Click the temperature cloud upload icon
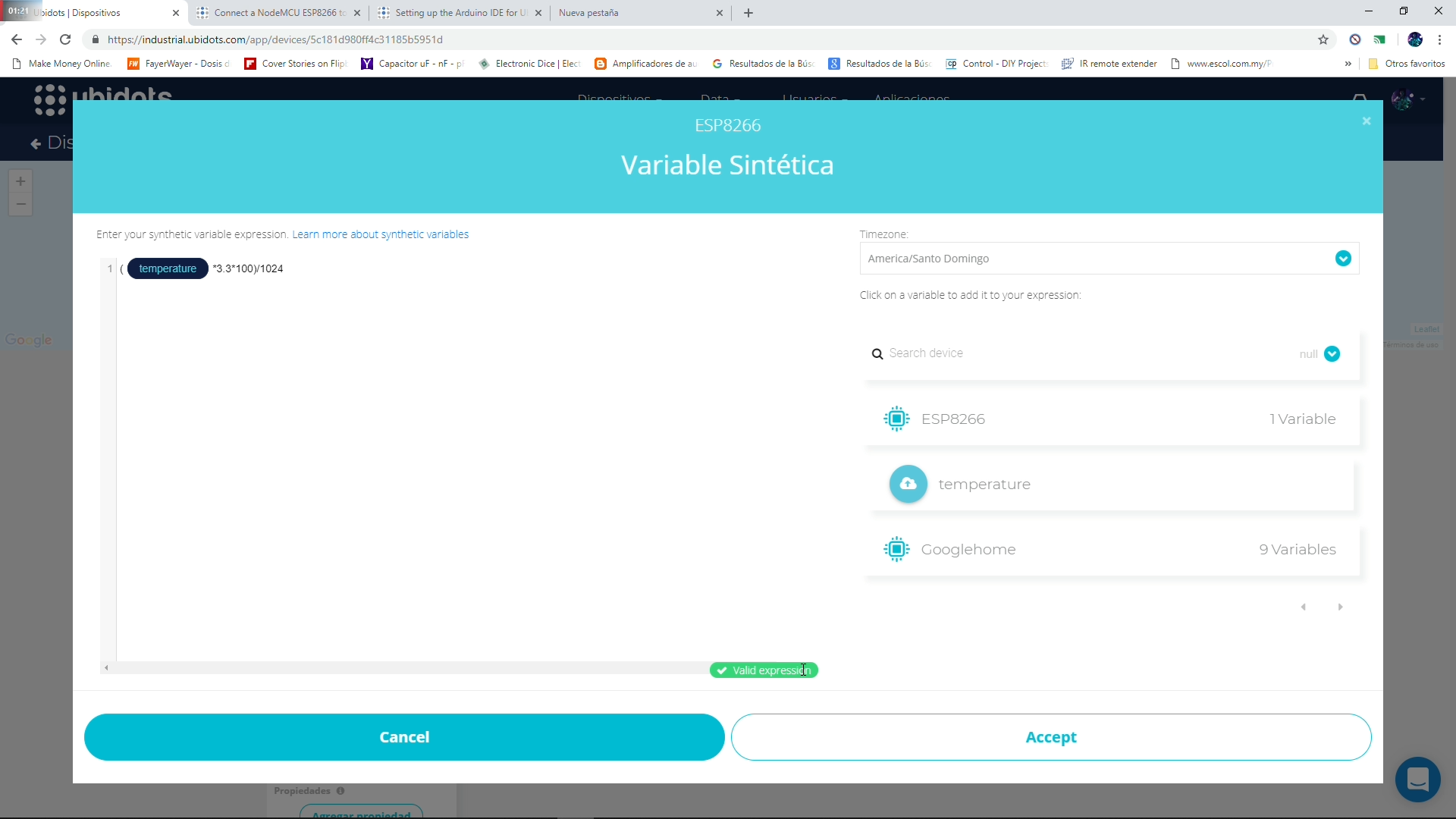 pyautogui.click(x=908, y=484)
